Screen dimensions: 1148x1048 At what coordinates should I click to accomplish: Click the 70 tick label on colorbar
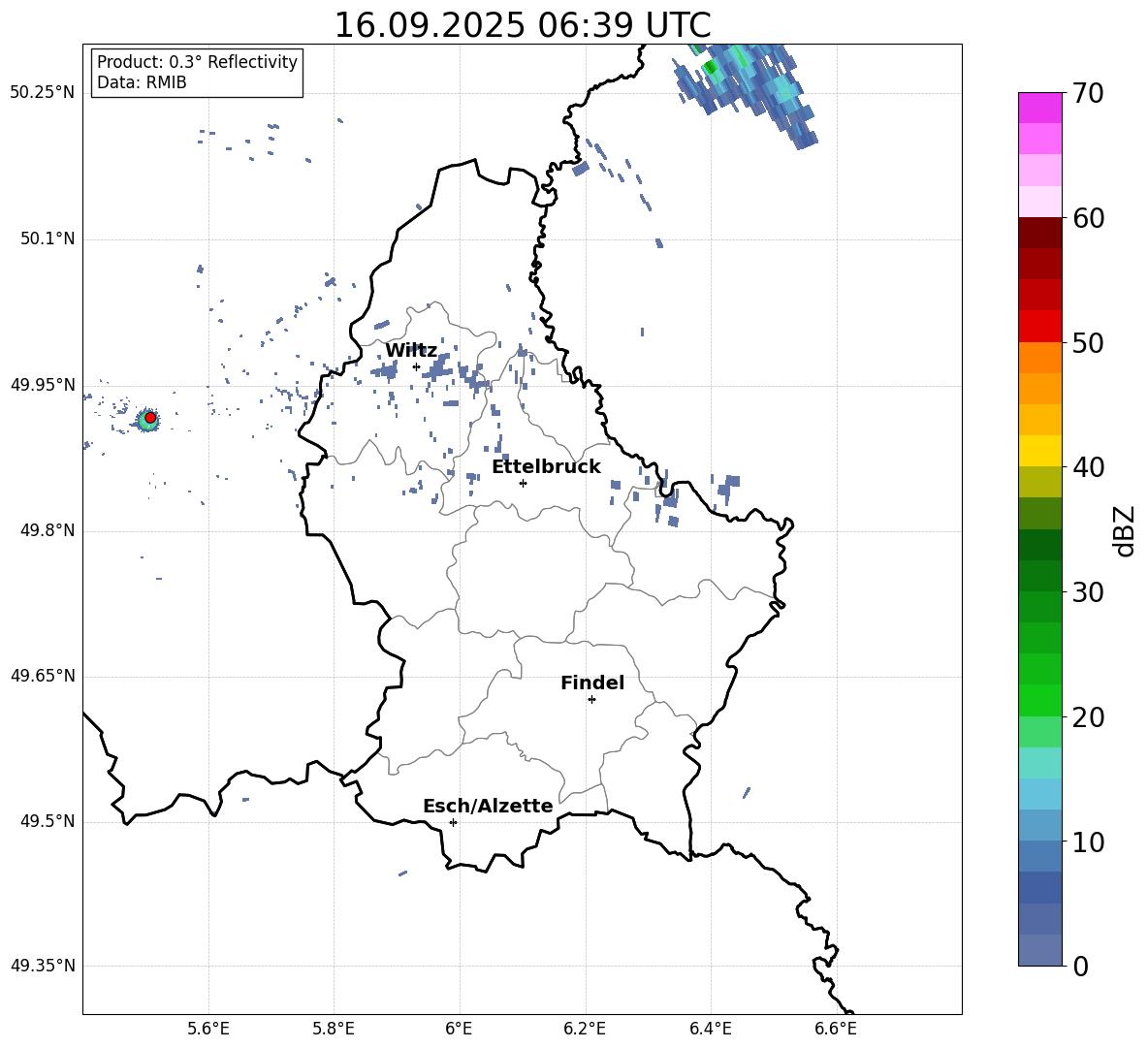(x=1088, y=94)
